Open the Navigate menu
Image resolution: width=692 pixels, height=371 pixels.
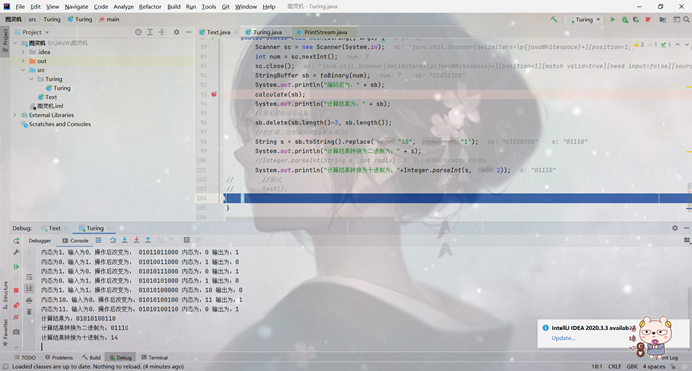click(x=76, y=7)
